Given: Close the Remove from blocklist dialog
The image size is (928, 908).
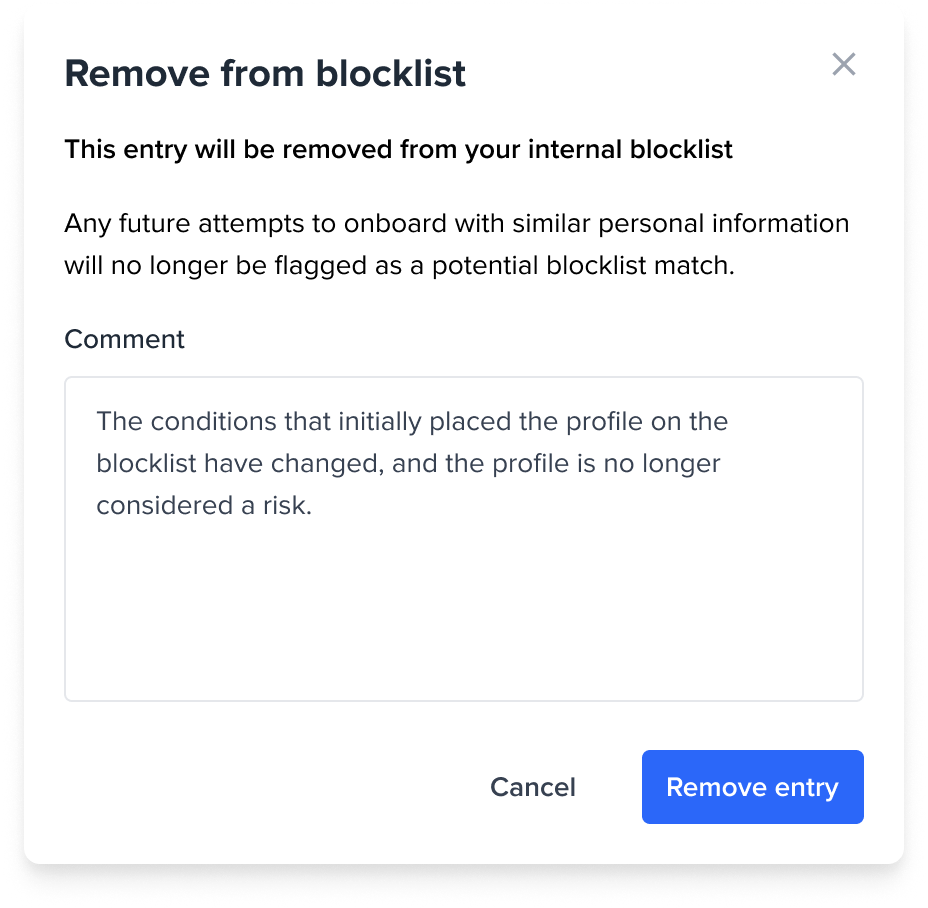Looking at the screenshot, I should (x=844, y=65).
